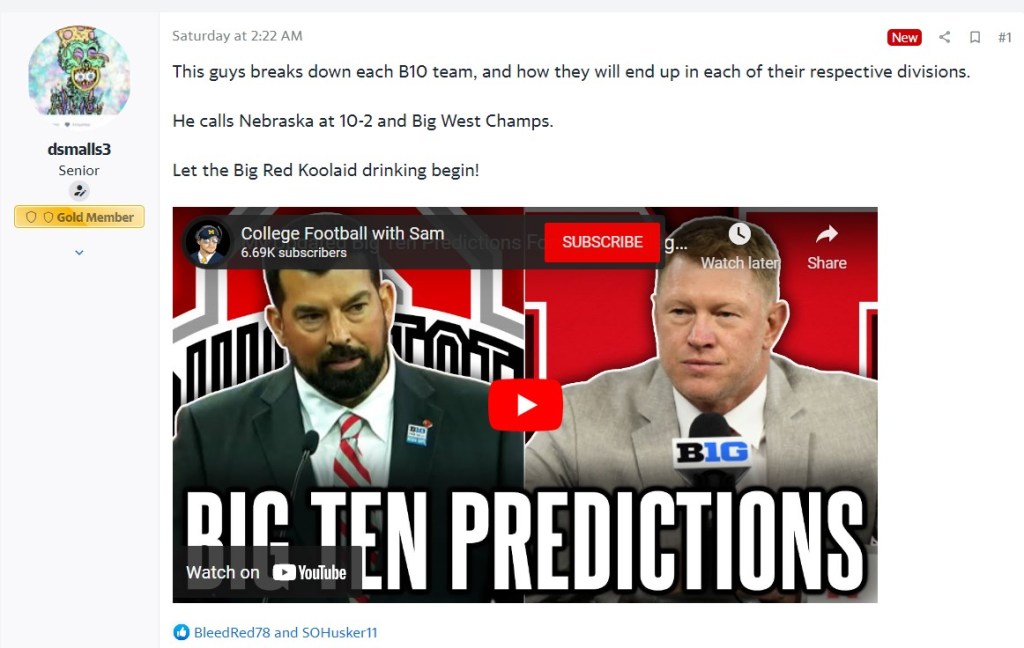The width and height of the screenshot is (1024, 648).
Task: Click the College Football with Sam channel title
Action: tap(342, 233)
